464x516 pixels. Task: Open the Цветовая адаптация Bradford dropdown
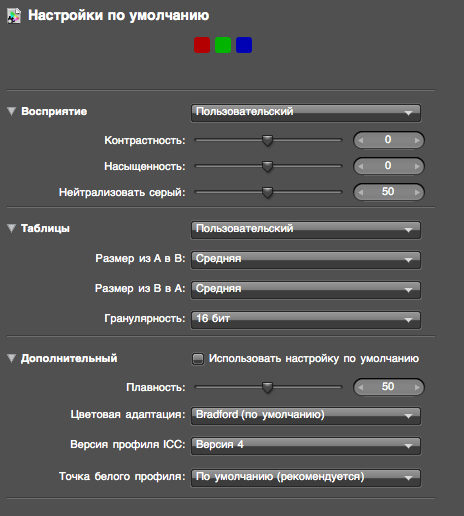coord(306,416)
